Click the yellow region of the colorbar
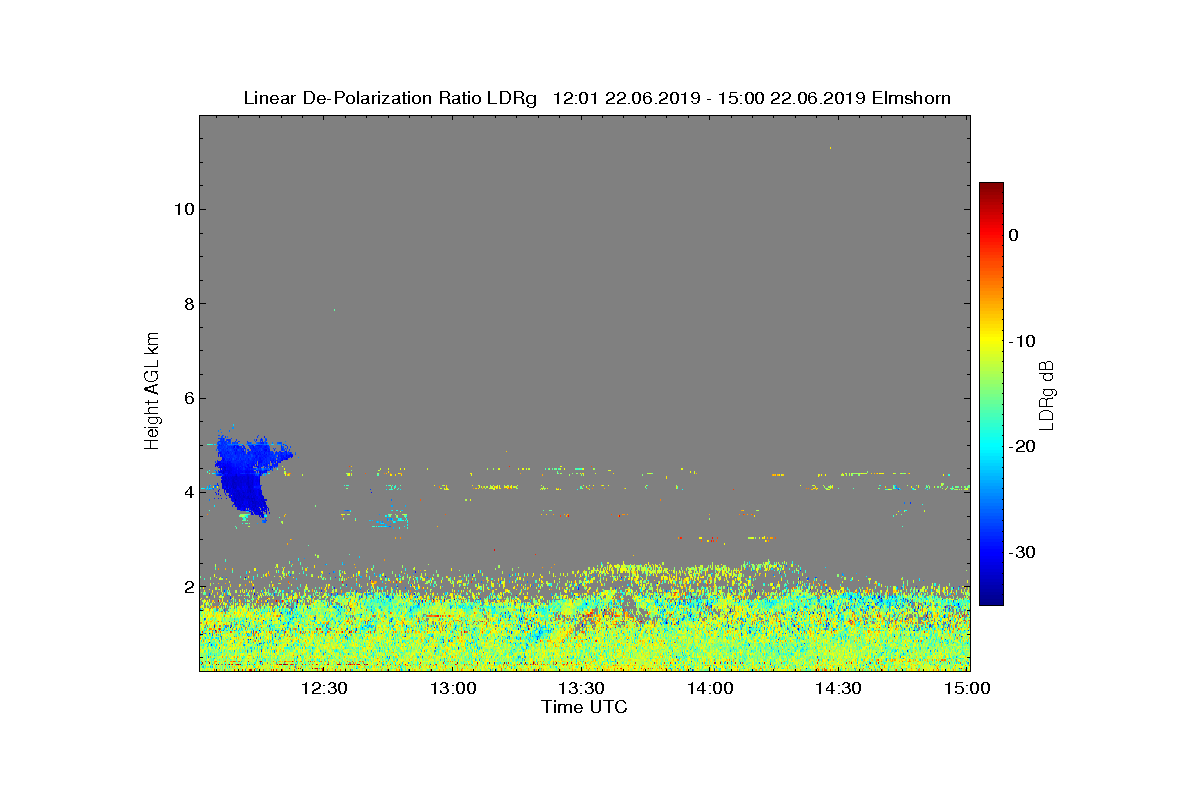The height and width of the screenshot is (800, 1200). [x=991, y=341]
